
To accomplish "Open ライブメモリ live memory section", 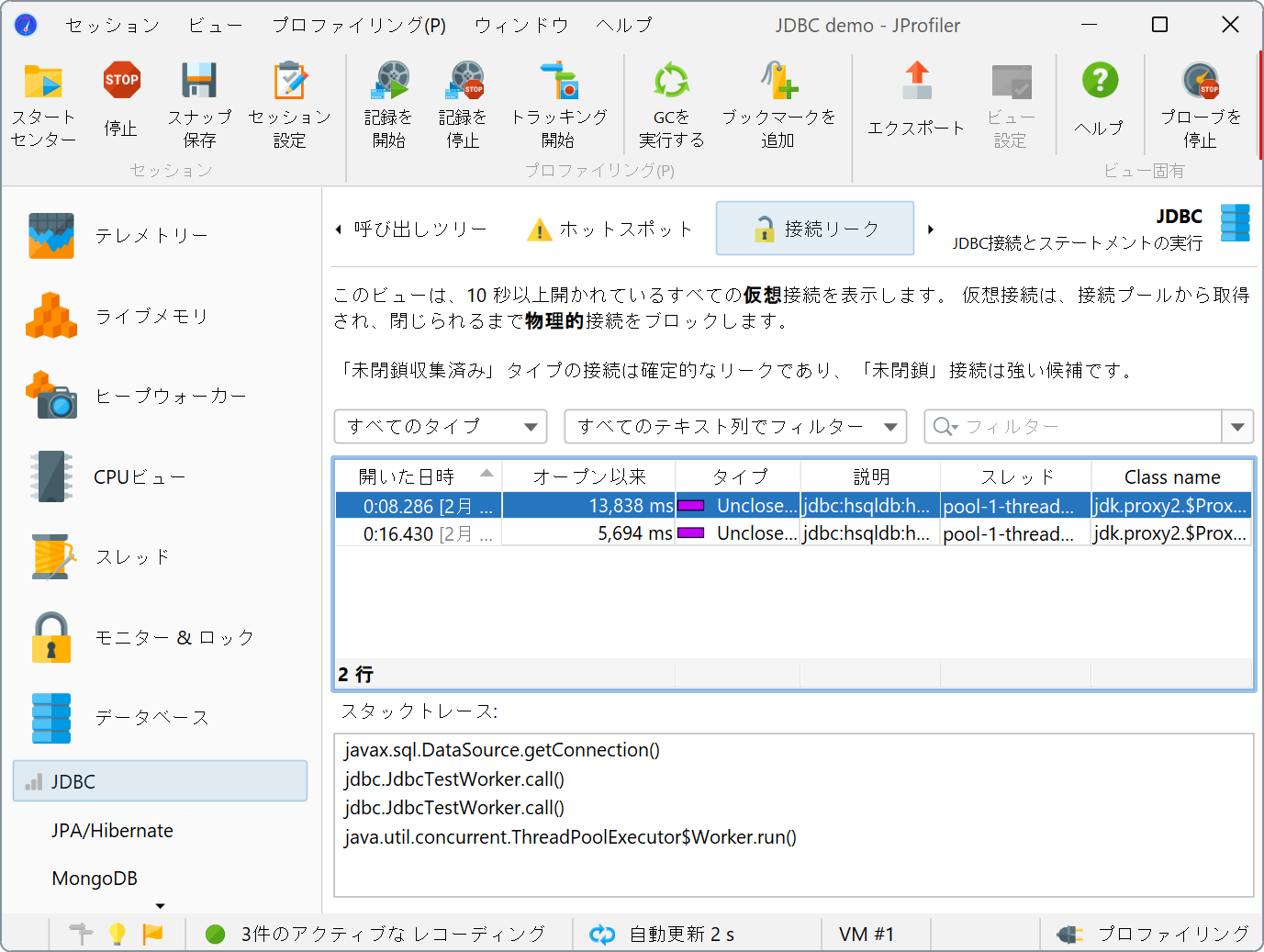I will coord(161,316).
